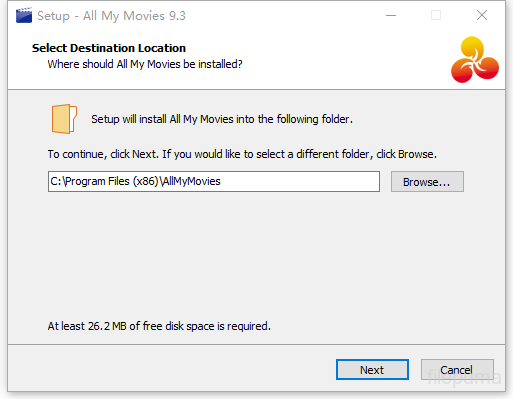Image resolution: width=513 pixels, height=399 pixels.
Task: Cancel the All My Movies setup
Action: (x=457, y=369)
